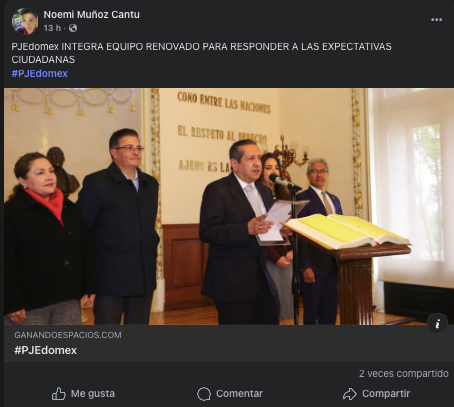Image resolution: width=454 pixels, height=407 pixels.
Task: View the 2 veces compartido share count
Action: (404, 374)
